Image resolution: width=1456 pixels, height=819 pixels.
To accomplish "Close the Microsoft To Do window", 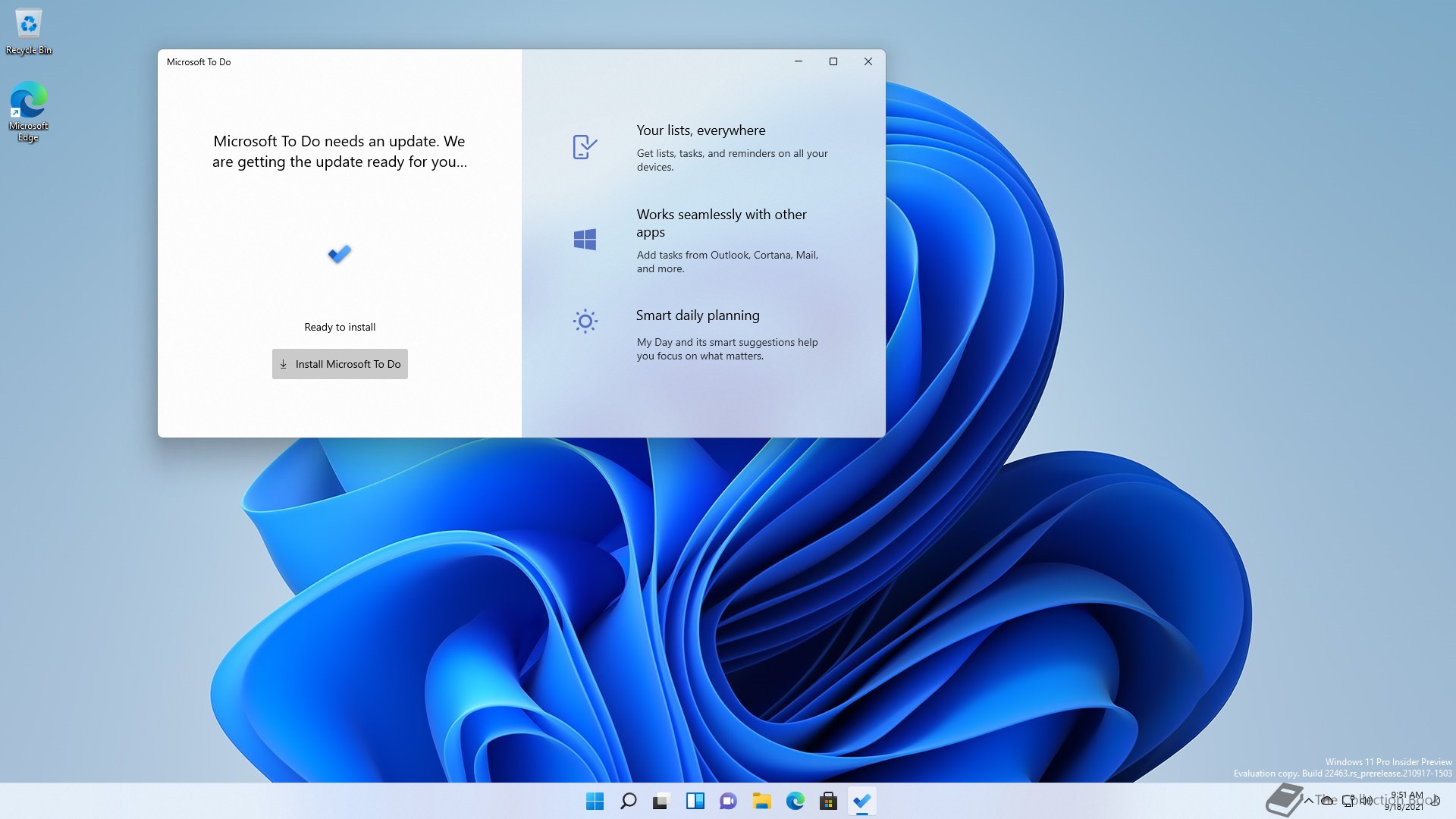I will click(868, 61).
